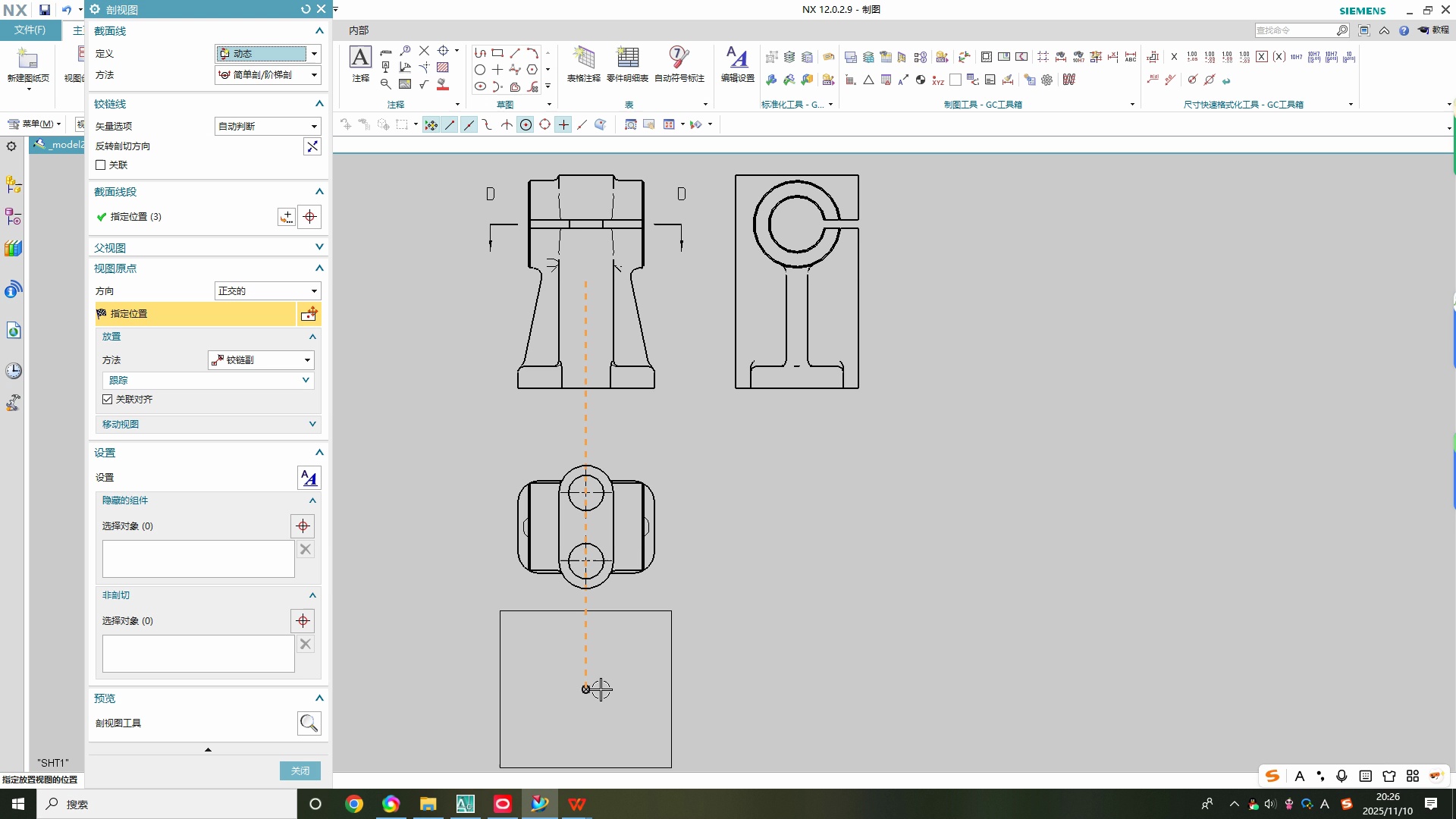Open the History clock sidebar icon
This screenshot has width=1456, height=819.
pos(13,371)
